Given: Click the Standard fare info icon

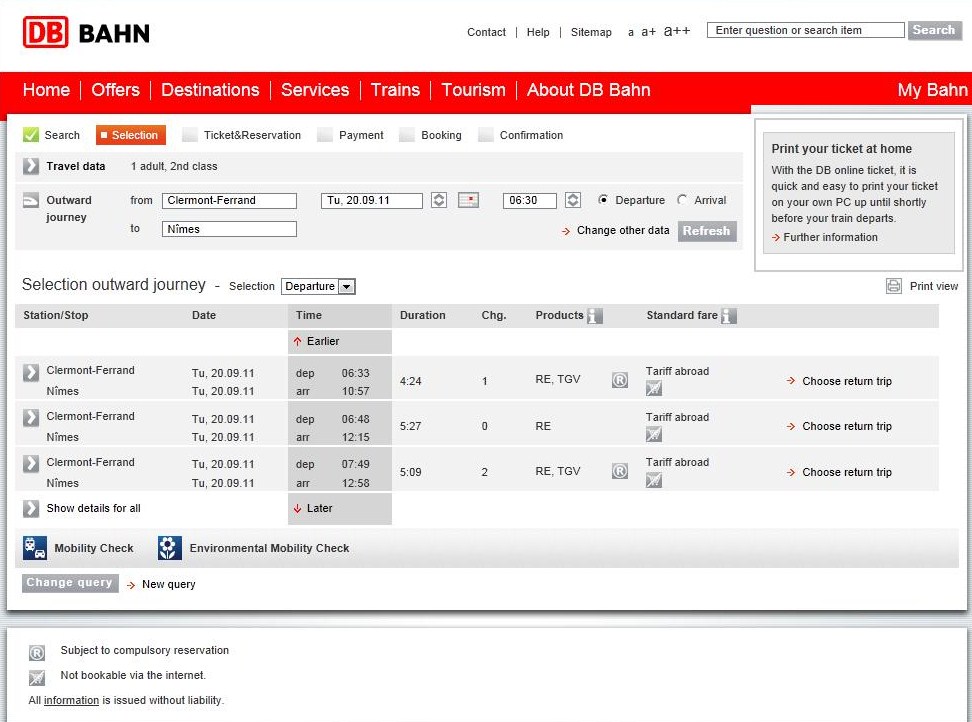Looking at the screenshot, I should point(729,315).
